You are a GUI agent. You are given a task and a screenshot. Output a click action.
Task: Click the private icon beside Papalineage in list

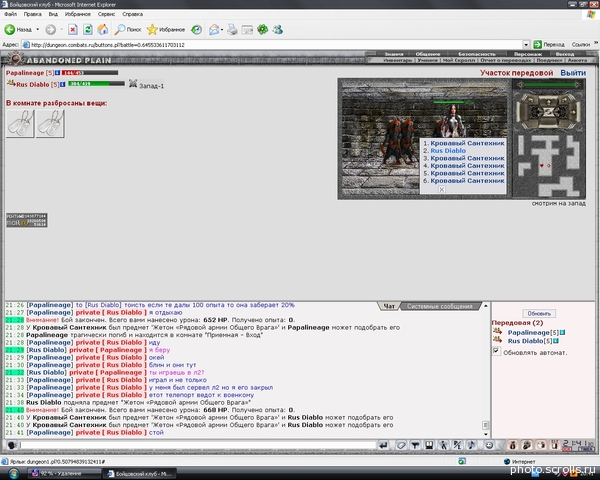click(x=497, y=331)
